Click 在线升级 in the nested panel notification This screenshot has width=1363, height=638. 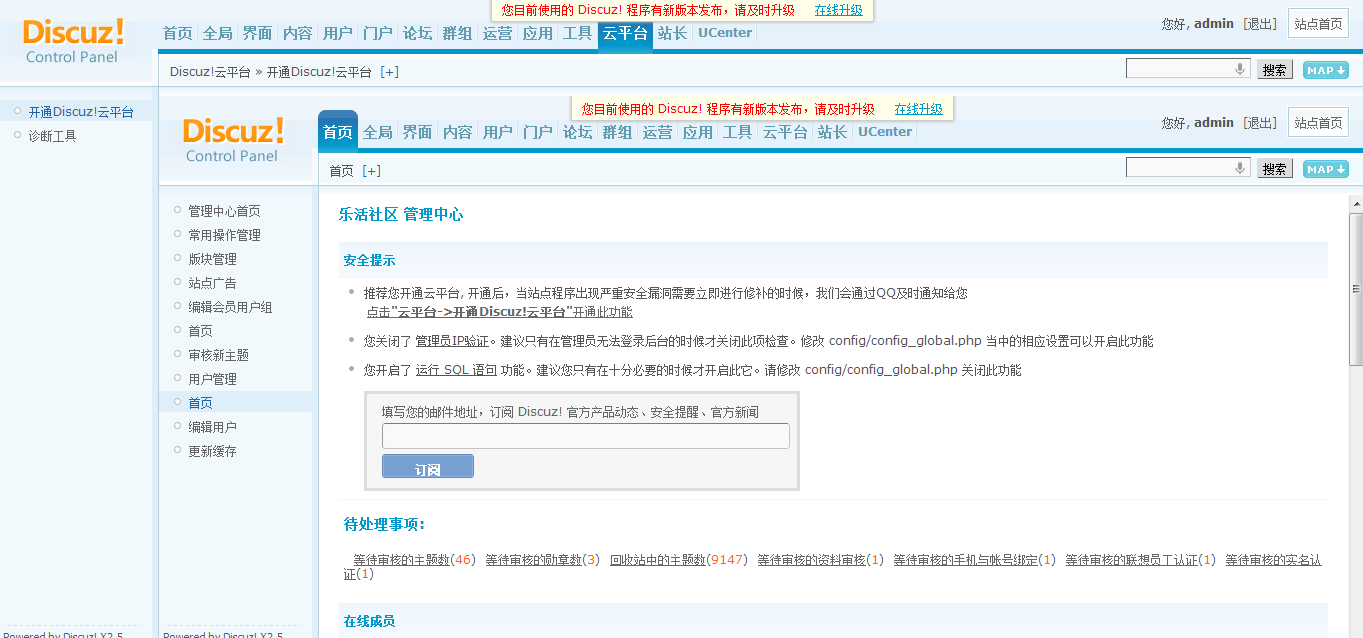coord(918,109)
